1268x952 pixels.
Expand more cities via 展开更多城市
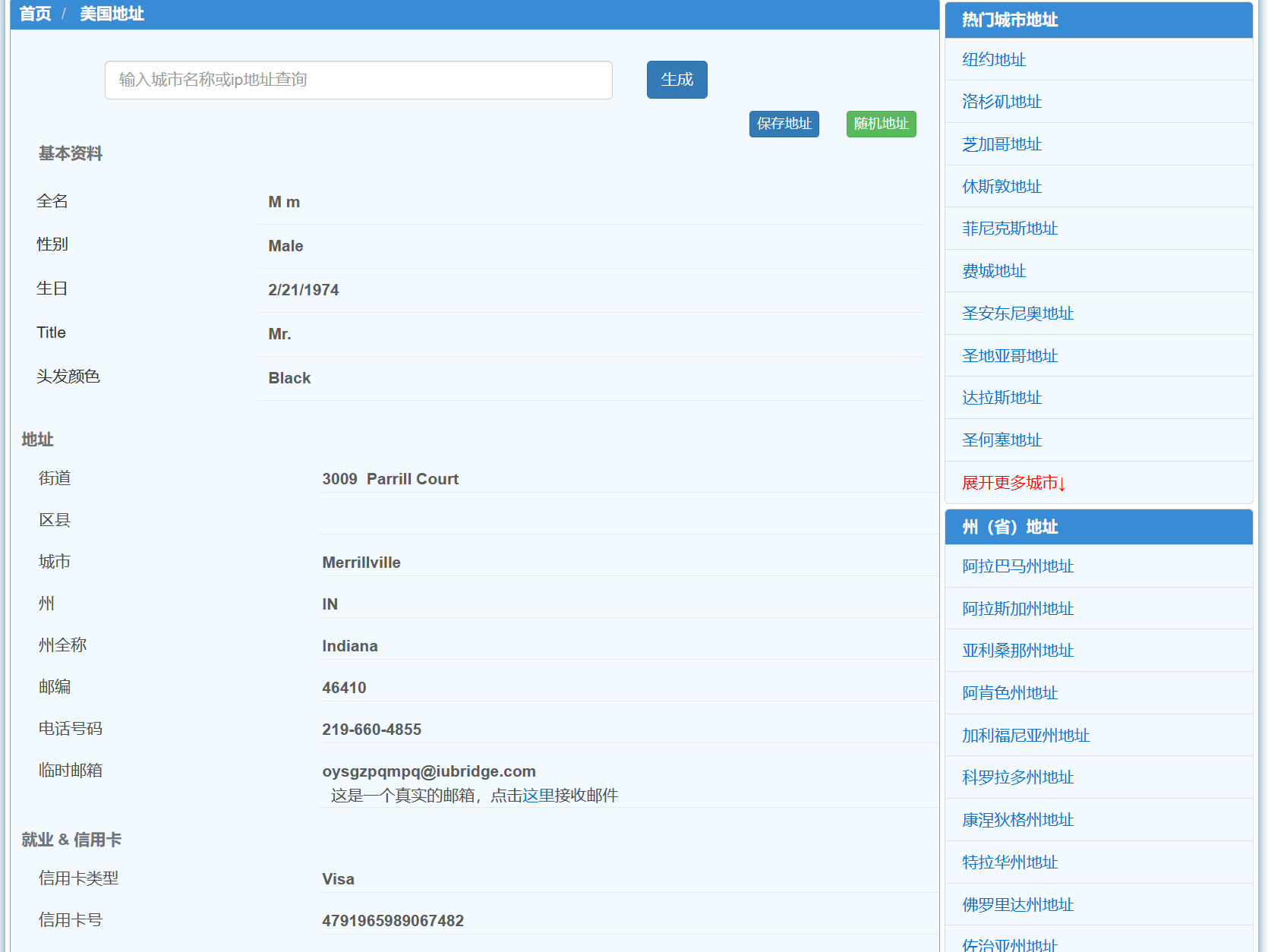[x=1014, y=483]
